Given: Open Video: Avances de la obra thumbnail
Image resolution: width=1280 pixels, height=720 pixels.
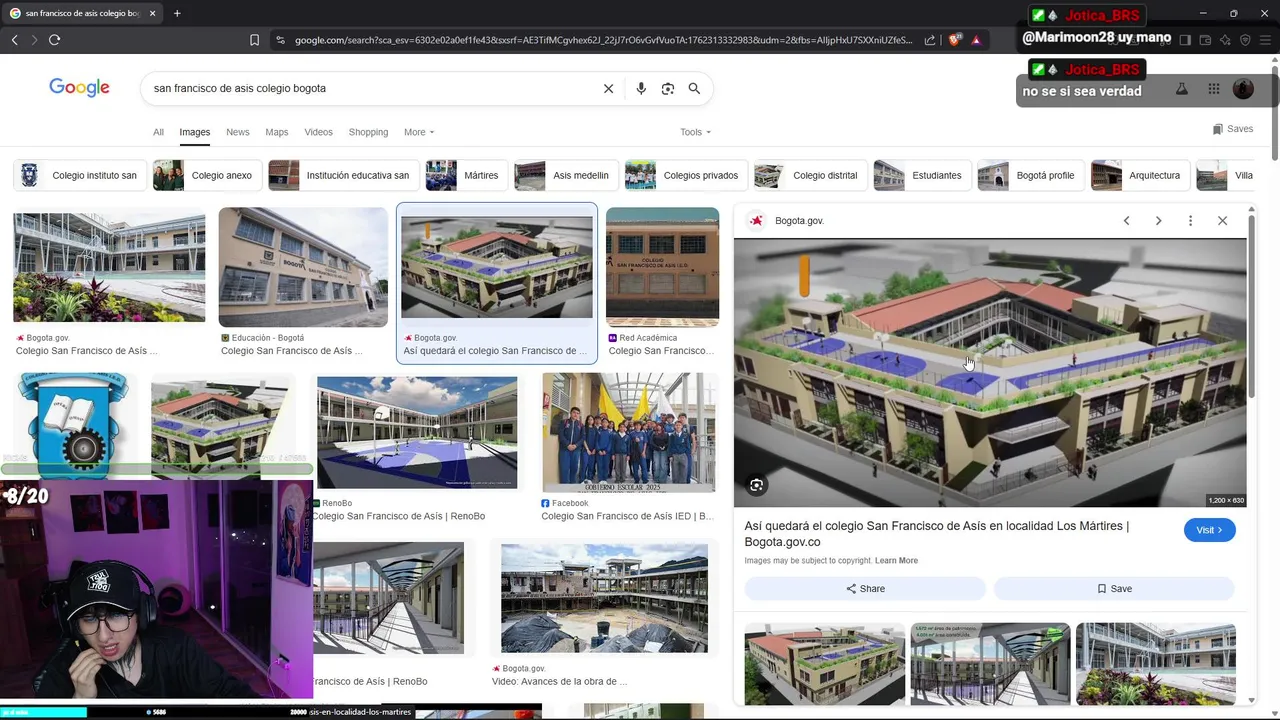Looking at the screenshot, I should [x=604, y=598].
